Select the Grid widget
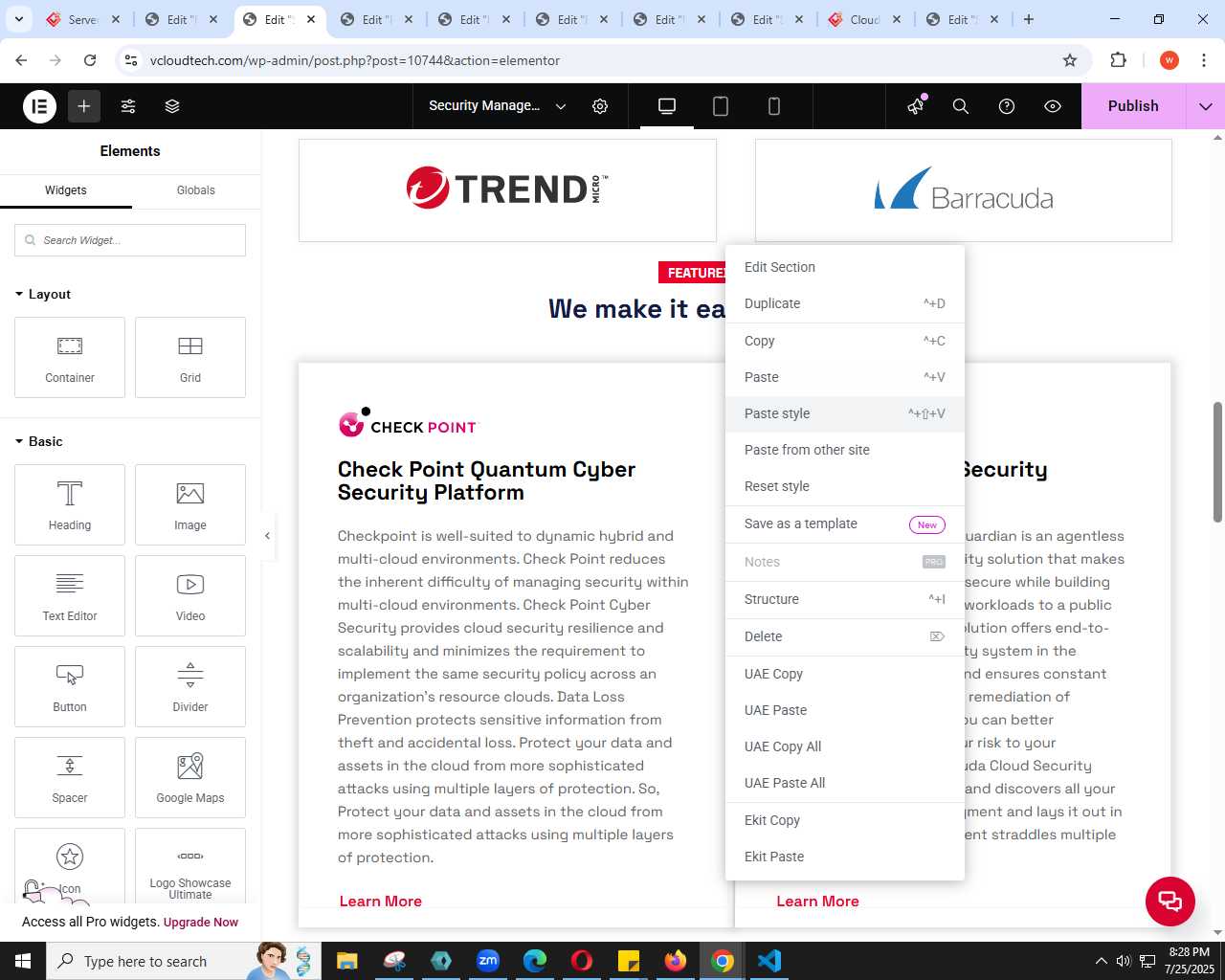 click(190, 357)
